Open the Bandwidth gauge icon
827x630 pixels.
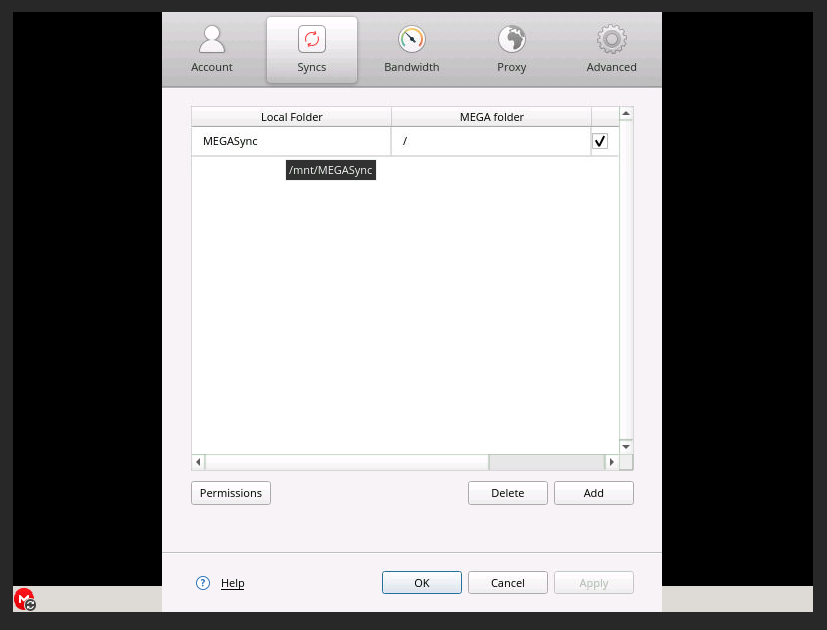[411, 39]
